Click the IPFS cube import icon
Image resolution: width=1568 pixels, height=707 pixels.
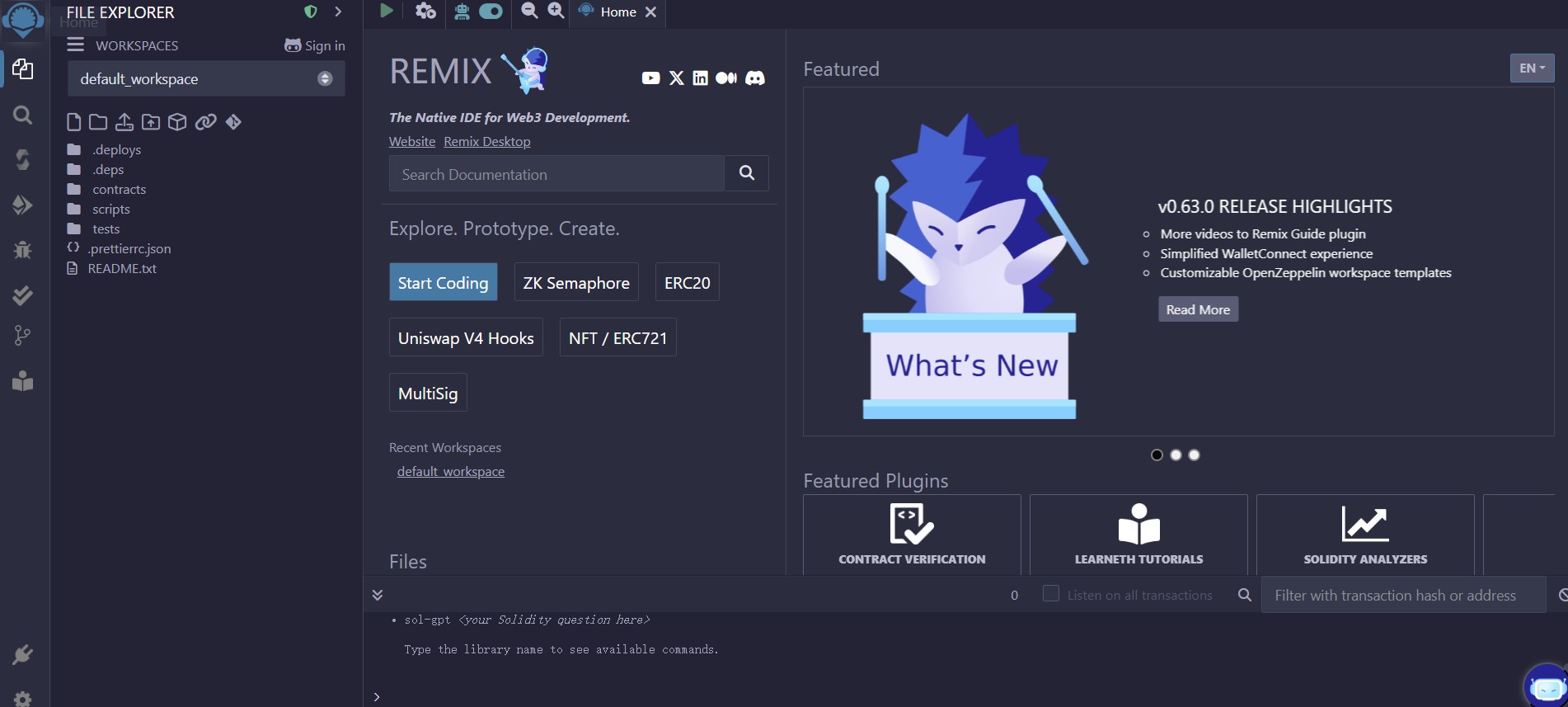pos(177,122)
